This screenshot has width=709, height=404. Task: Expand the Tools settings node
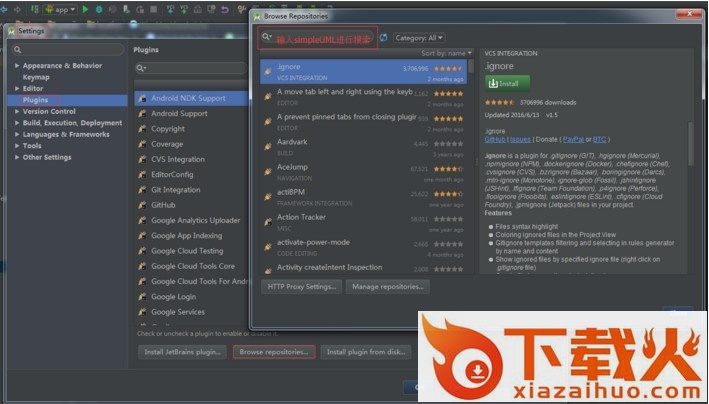(17, 146)
